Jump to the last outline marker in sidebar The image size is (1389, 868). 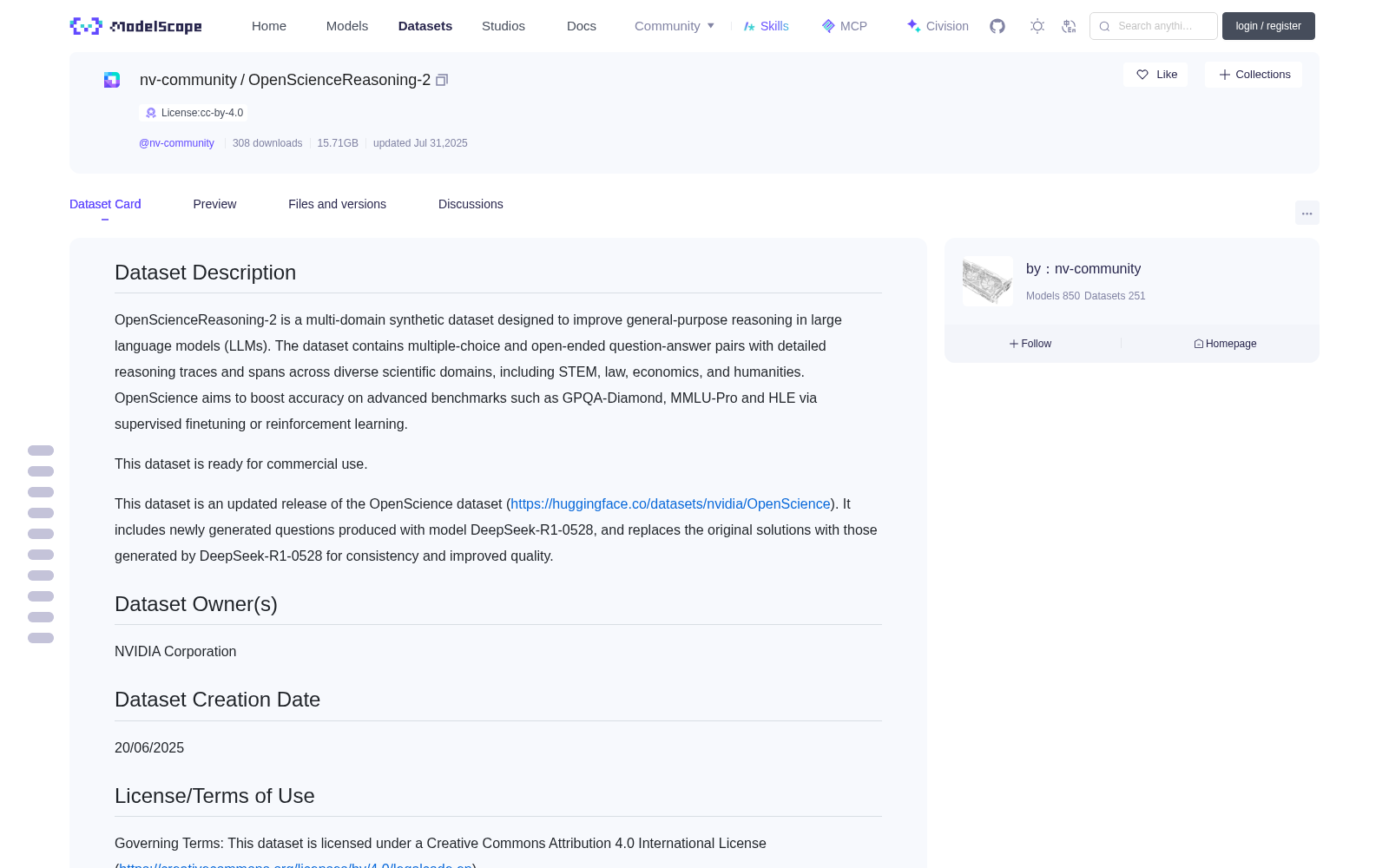click(41, 638)
